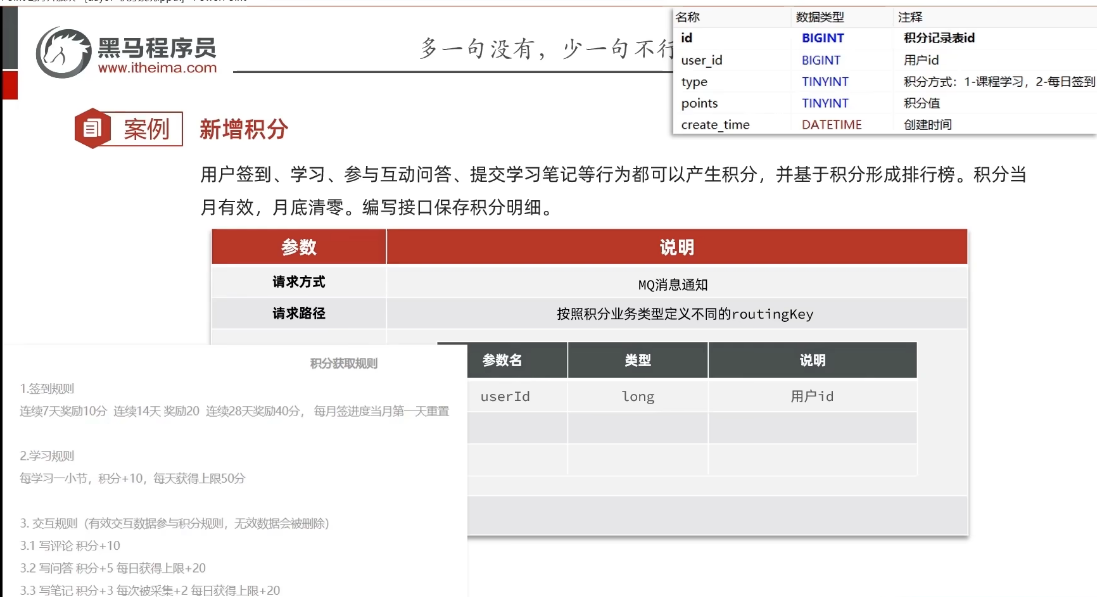The image size is (1097, 597).
Task: Select the 请求路径 row label
Action: coord(299,313)
